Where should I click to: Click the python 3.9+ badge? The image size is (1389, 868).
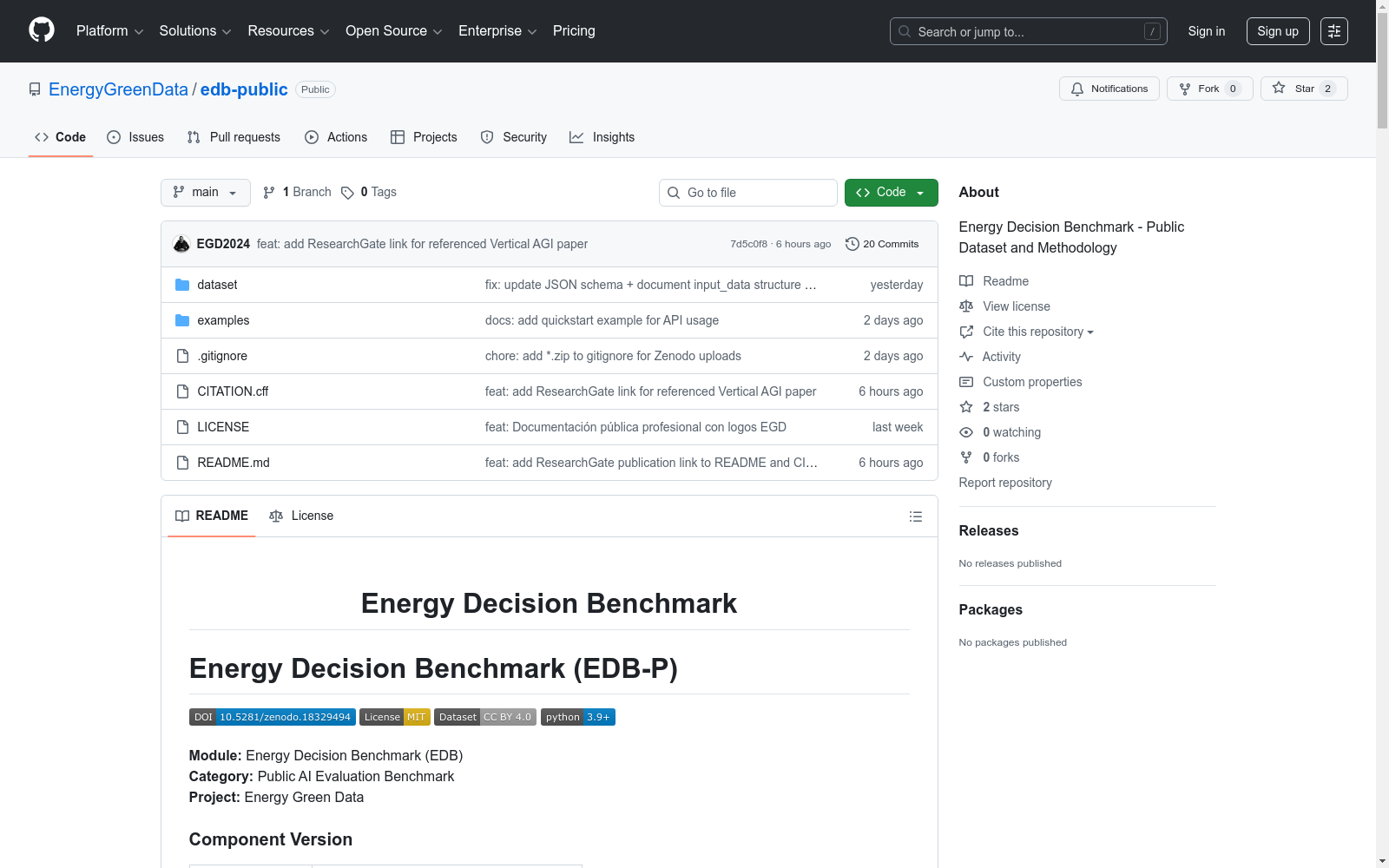[578, 717]
